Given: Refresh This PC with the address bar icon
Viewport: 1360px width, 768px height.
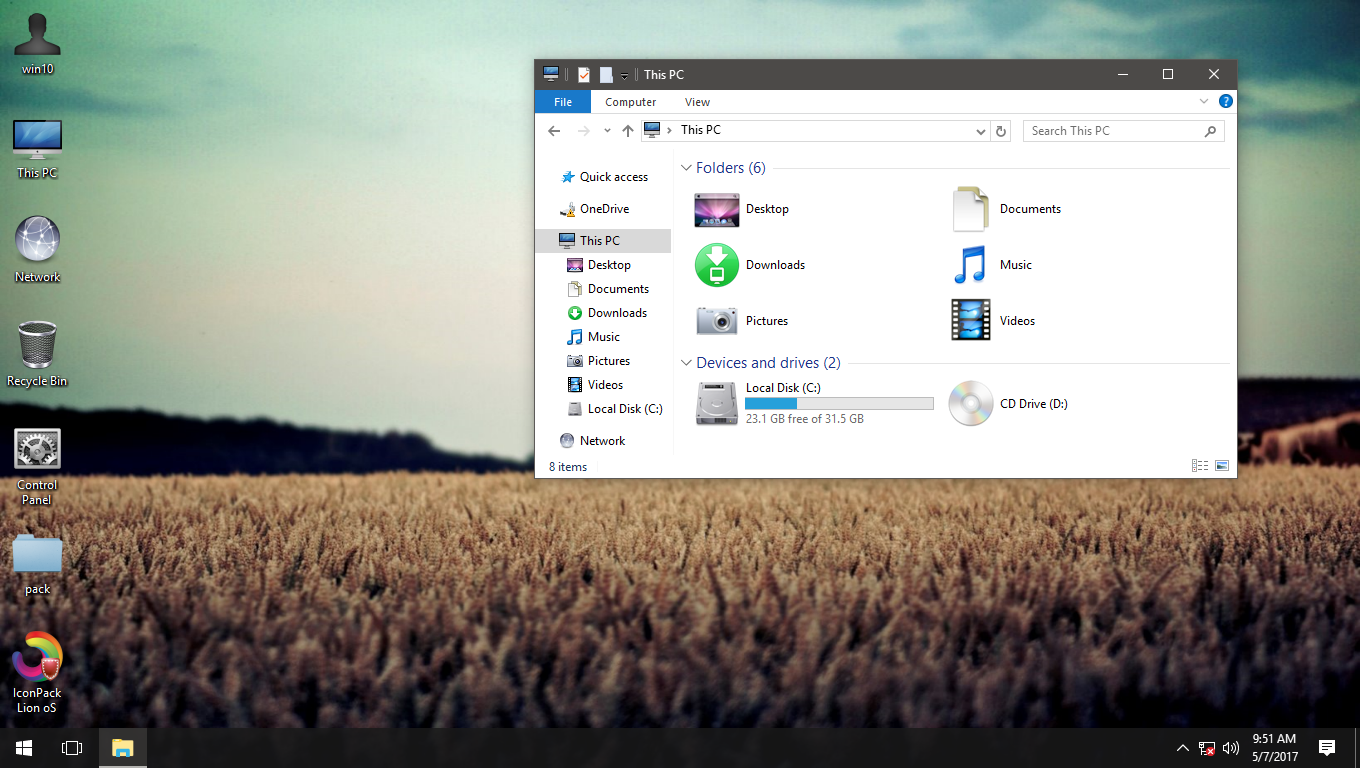Looking at the screenshot, I should pos(1001,130).
